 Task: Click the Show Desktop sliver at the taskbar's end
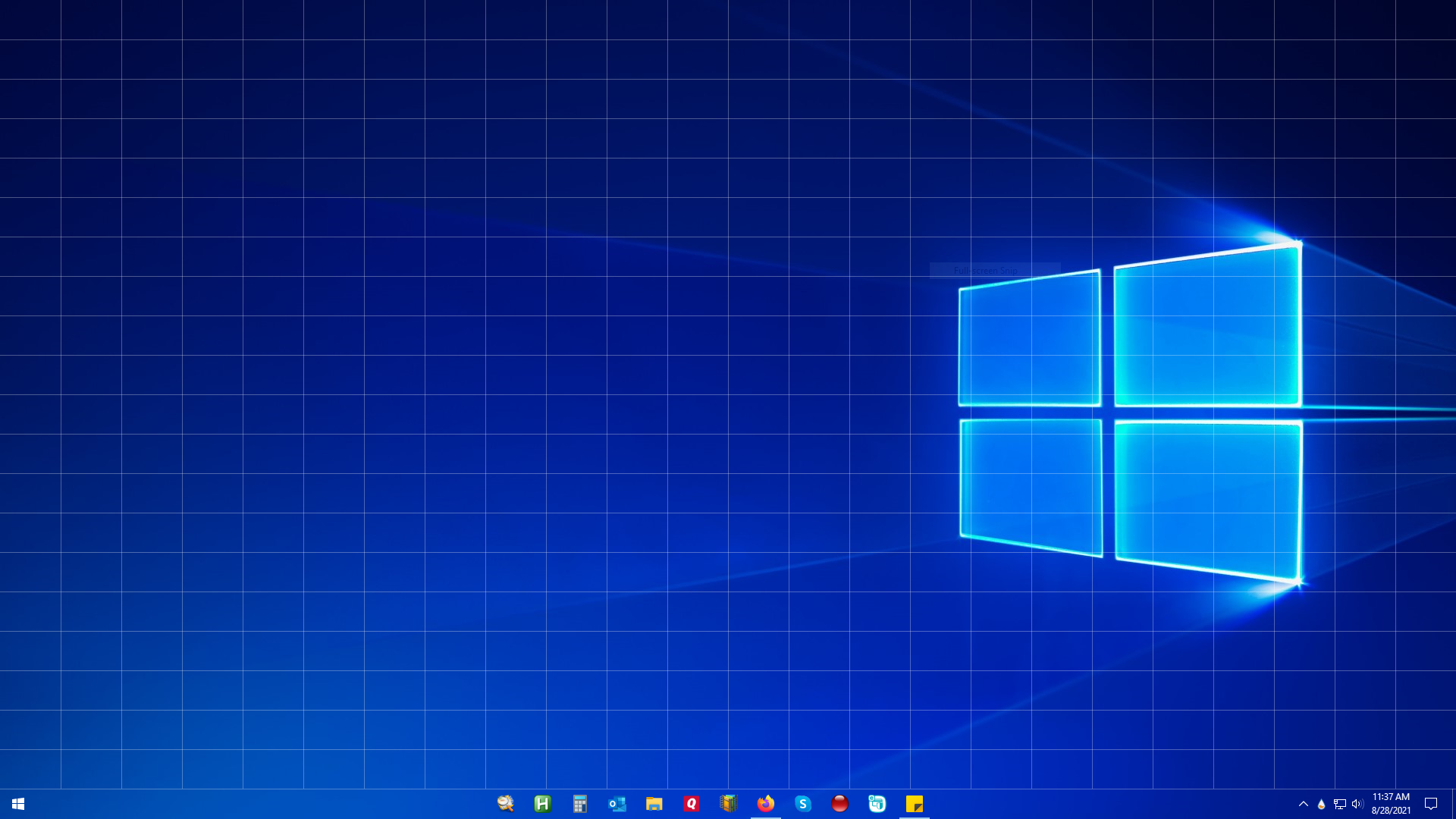1453,804
